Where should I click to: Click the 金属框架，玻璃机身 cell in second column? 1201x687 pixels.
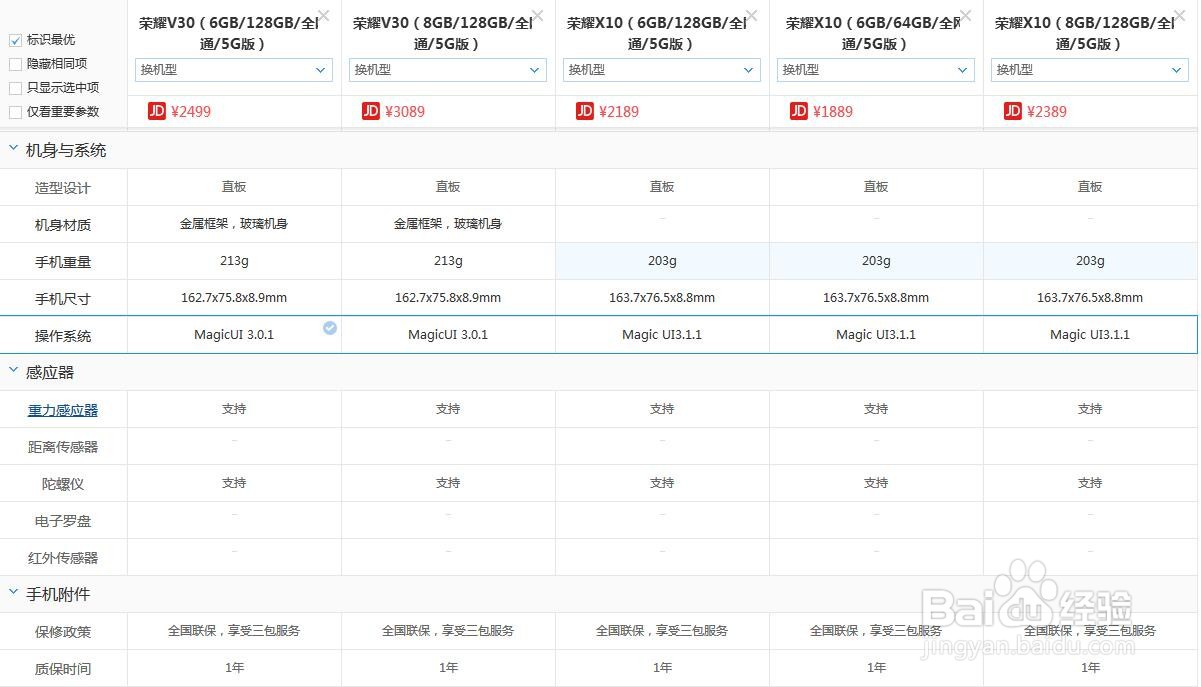coord(448,224)
